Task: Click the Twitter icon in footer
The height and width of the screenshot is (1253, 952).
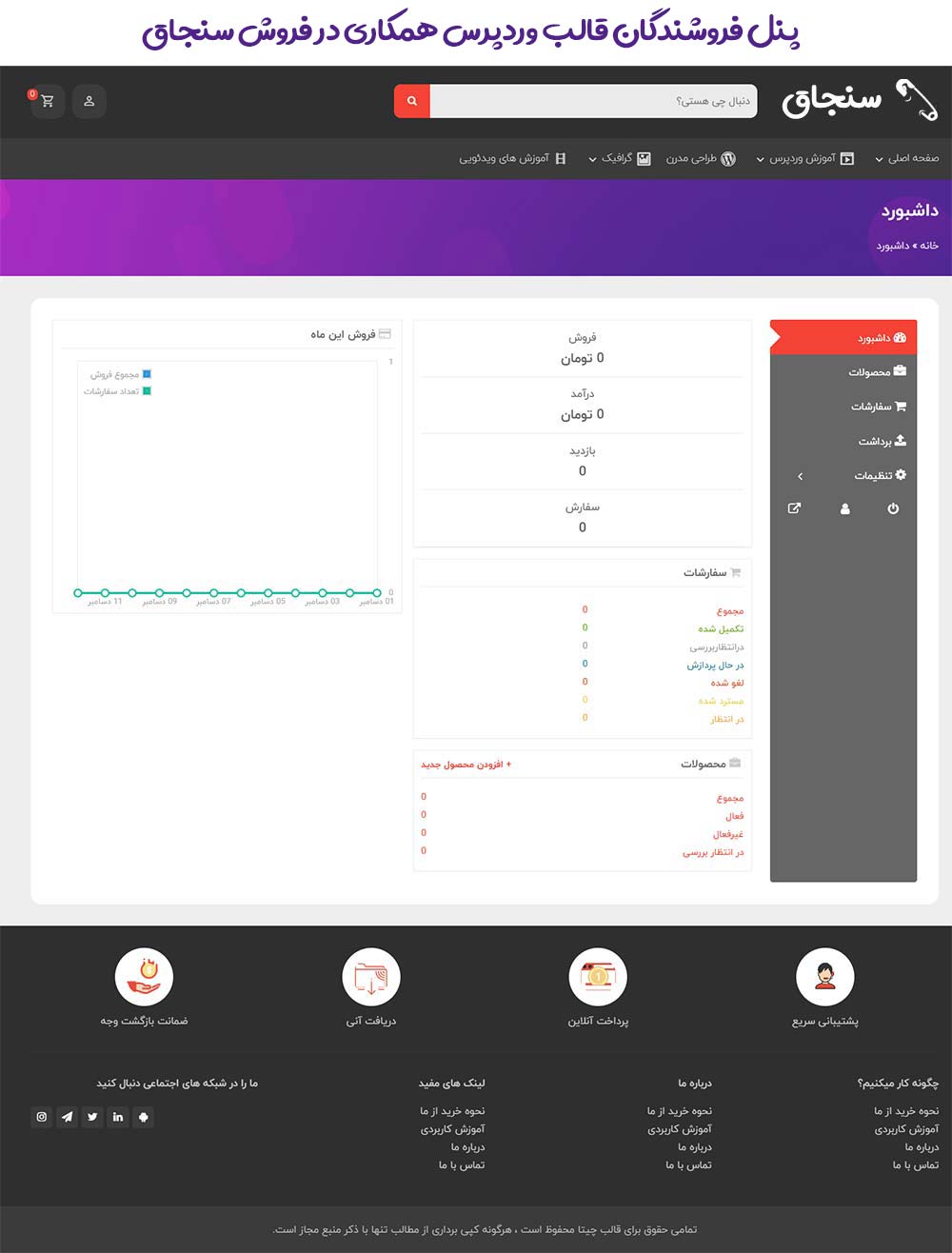Action: [x=92, y=1117]
